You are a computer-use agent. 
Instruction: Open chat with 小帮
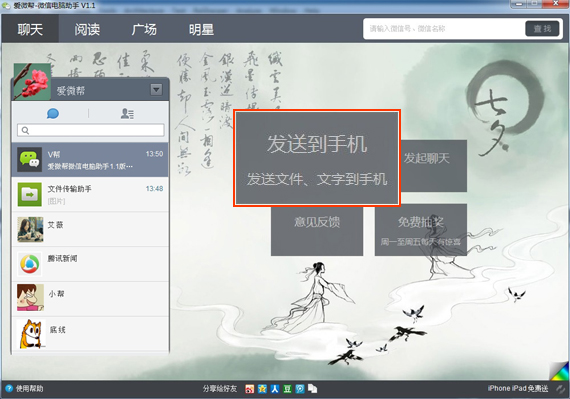(x=90, y=299)
